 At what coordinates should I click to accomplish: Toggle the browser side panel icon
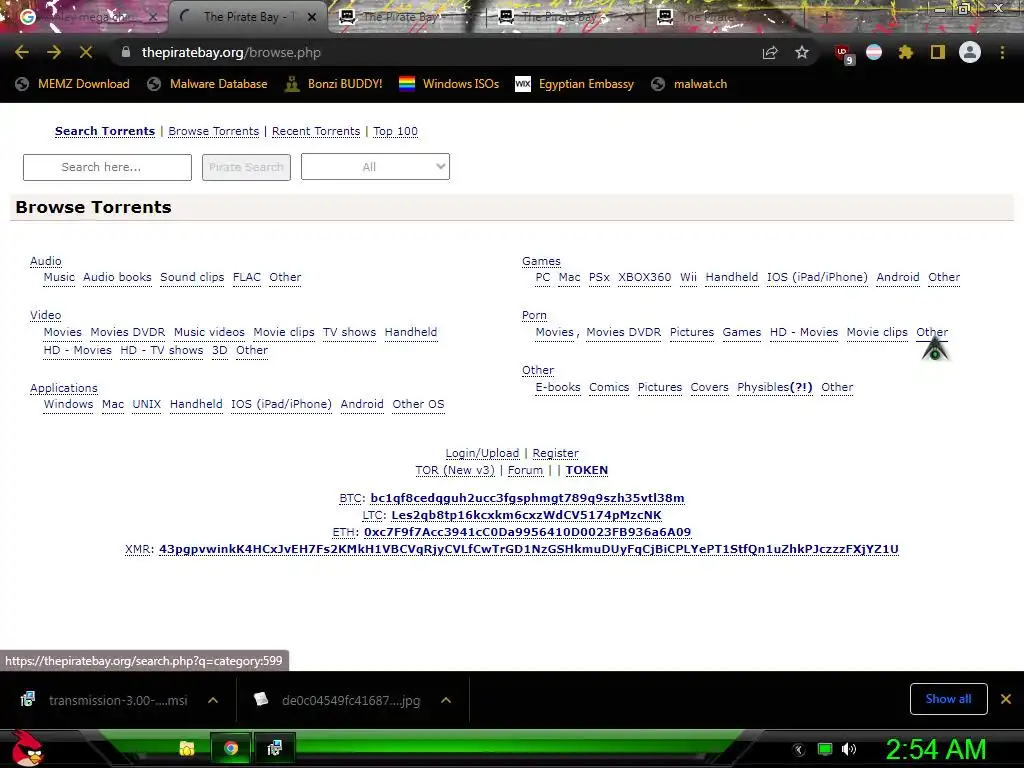tap(938, 52)
